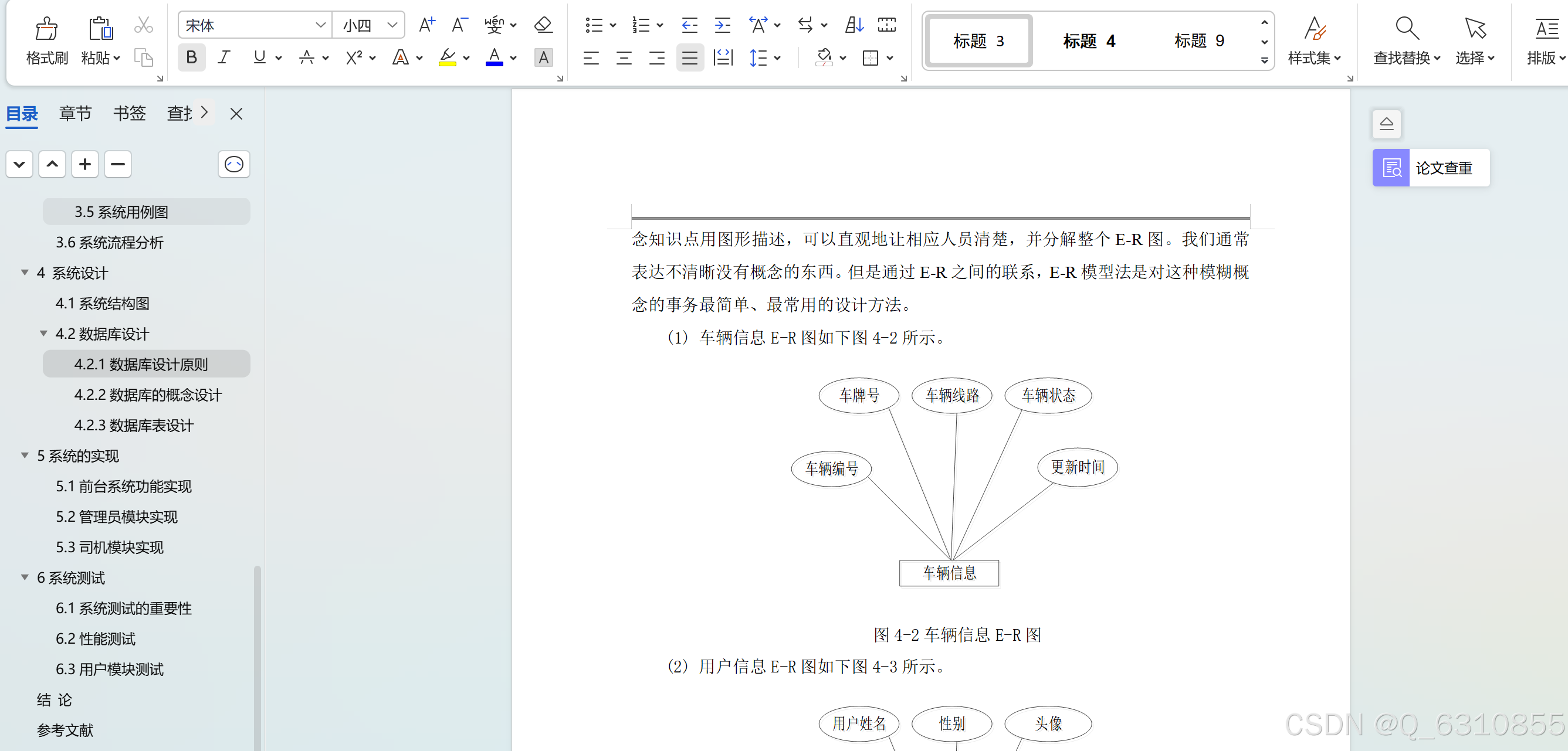
Task: Click the phonetic guide (wén) icon
Action: pos(494,25)
